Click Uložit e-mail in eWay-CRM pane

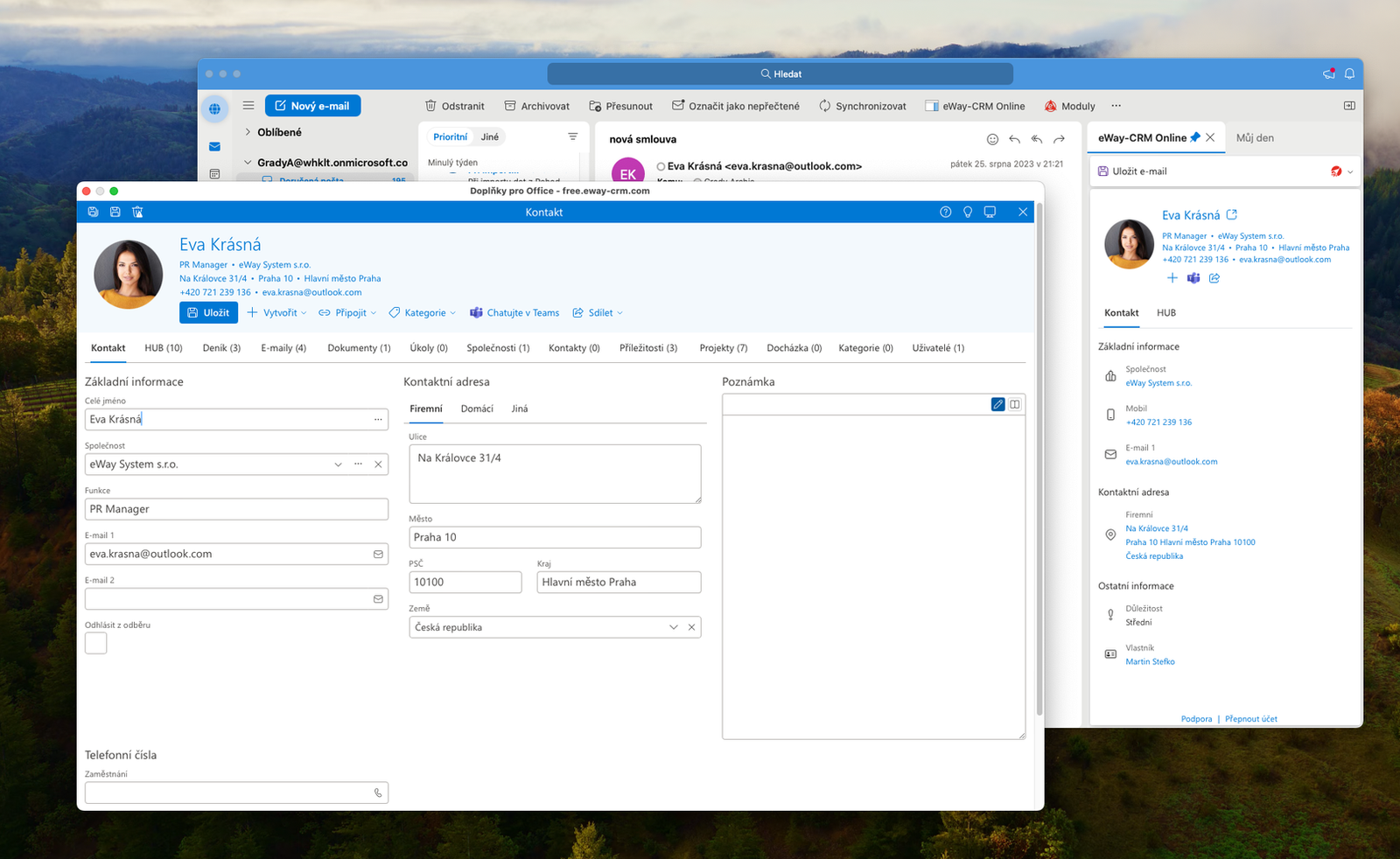(x=1132, y=171)
